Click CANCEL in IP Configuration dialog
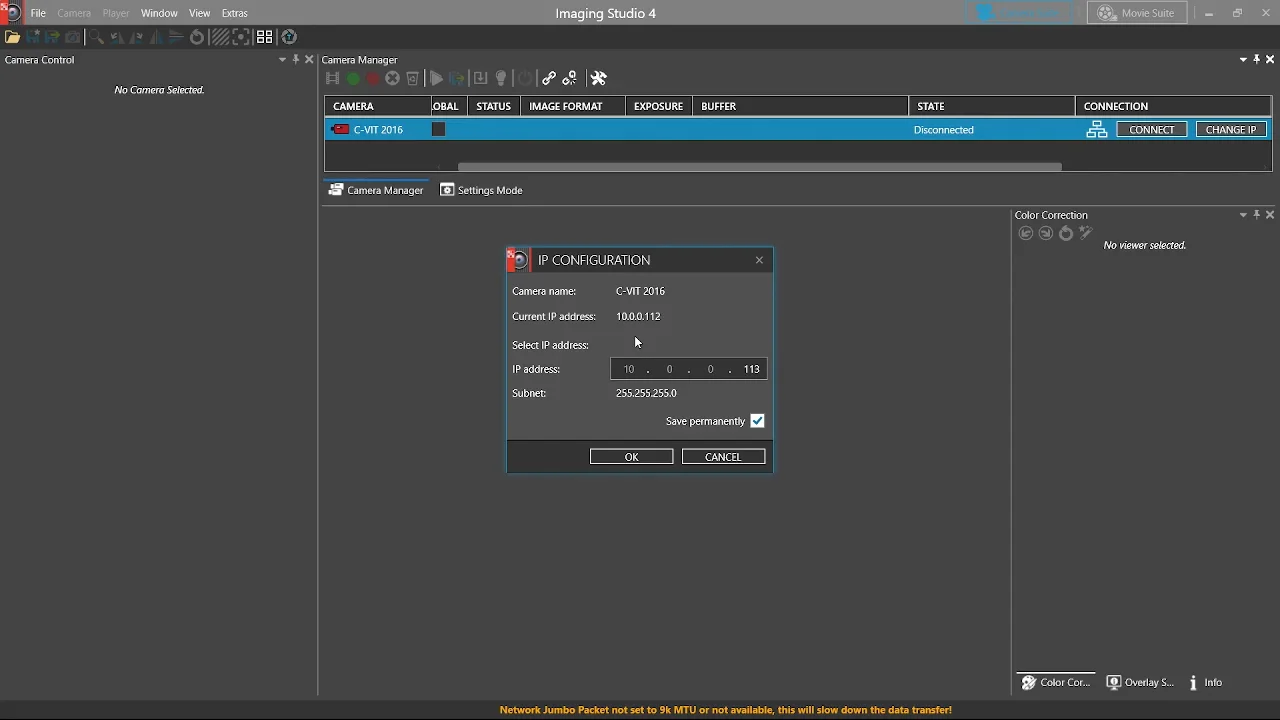Screen dimensions: 1280x720 (x=723, y=456)
